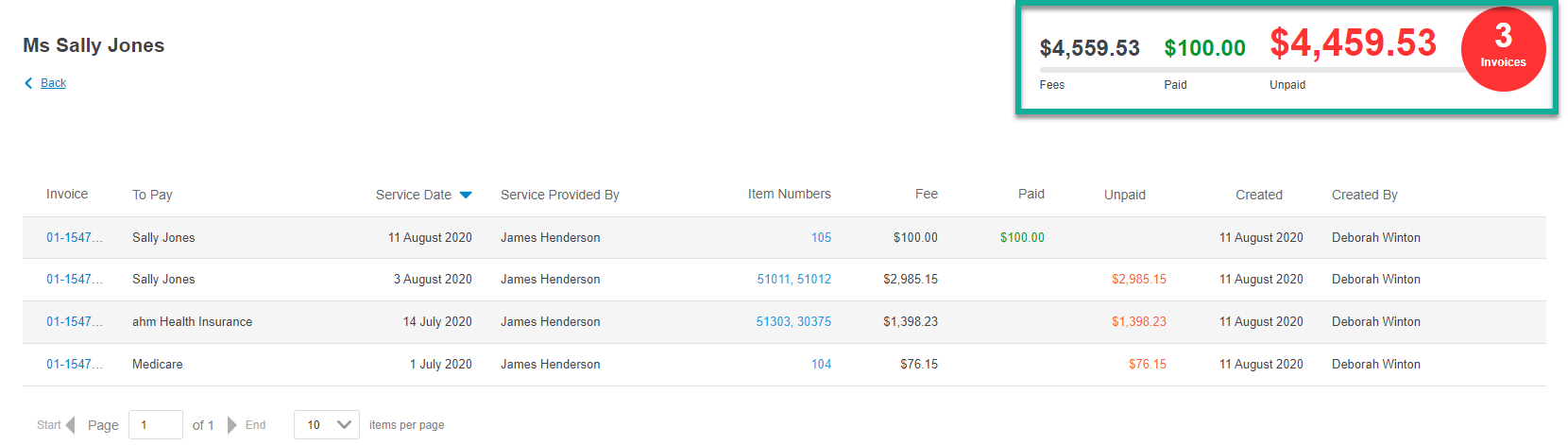Open items per page dropdown
This screenshot has height=445, width=1568.
click(327, 425)
